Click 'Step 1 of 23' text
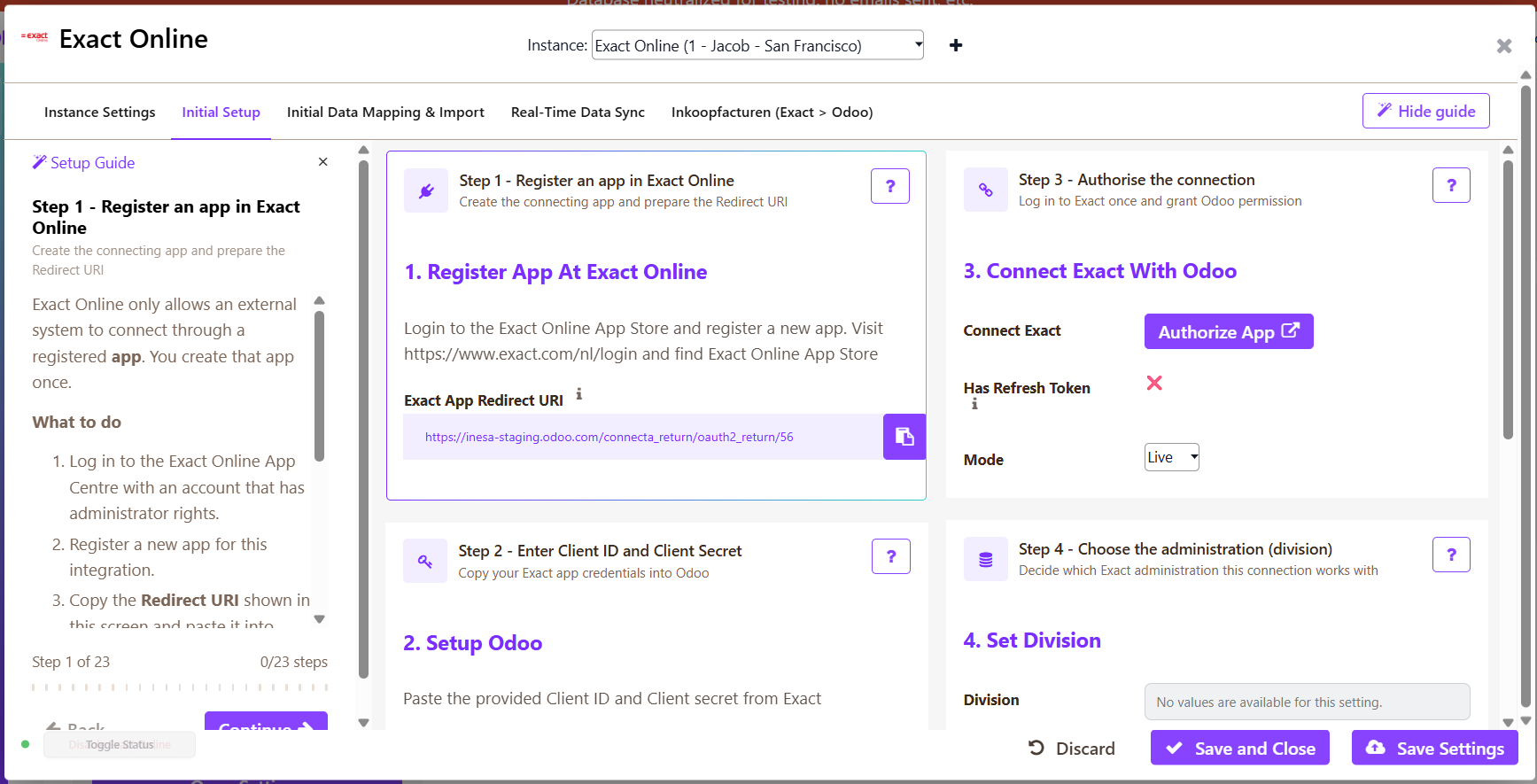Image resolution: width=1537 pixels, height=784 pixels. pyautogui.click(x=71, y=662)
